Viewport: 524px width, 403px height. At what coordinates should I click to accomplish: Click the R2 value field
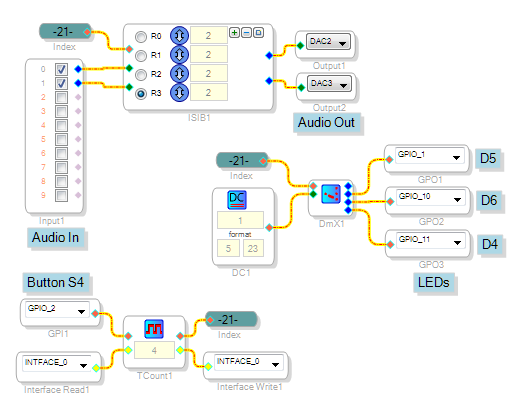209,73
